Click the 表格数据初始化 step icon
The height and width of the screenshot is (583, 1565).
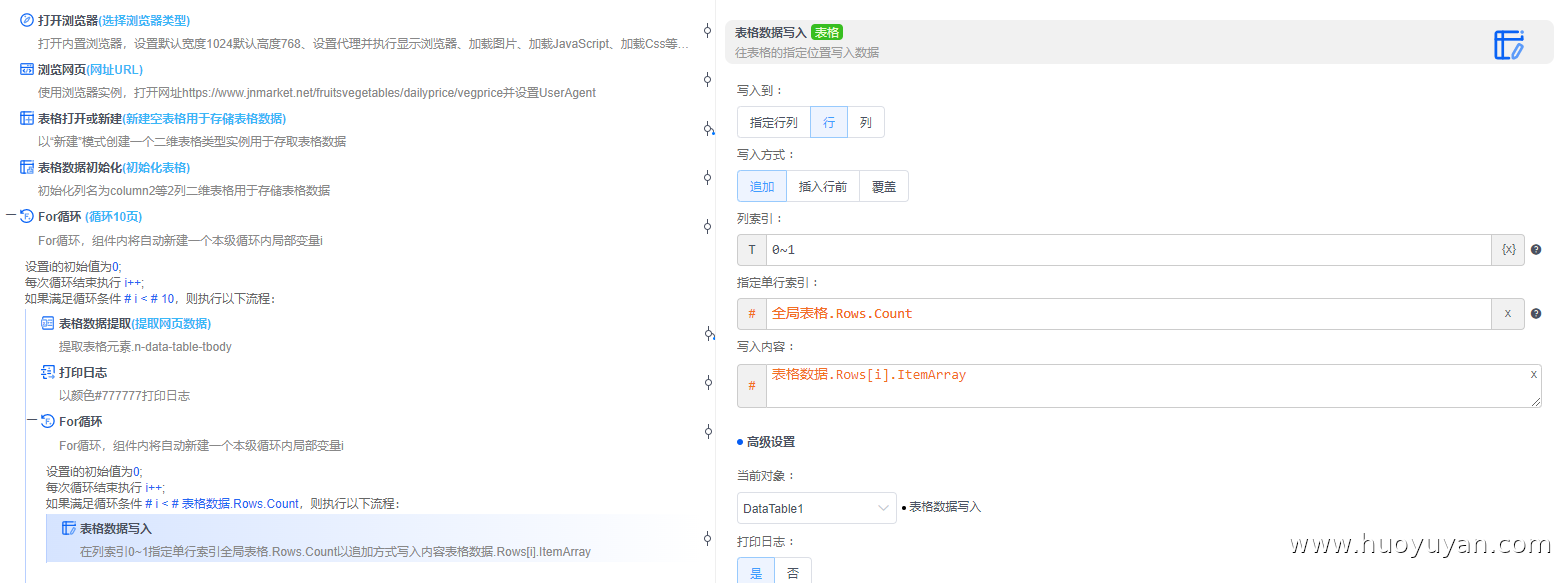point(27,167)
